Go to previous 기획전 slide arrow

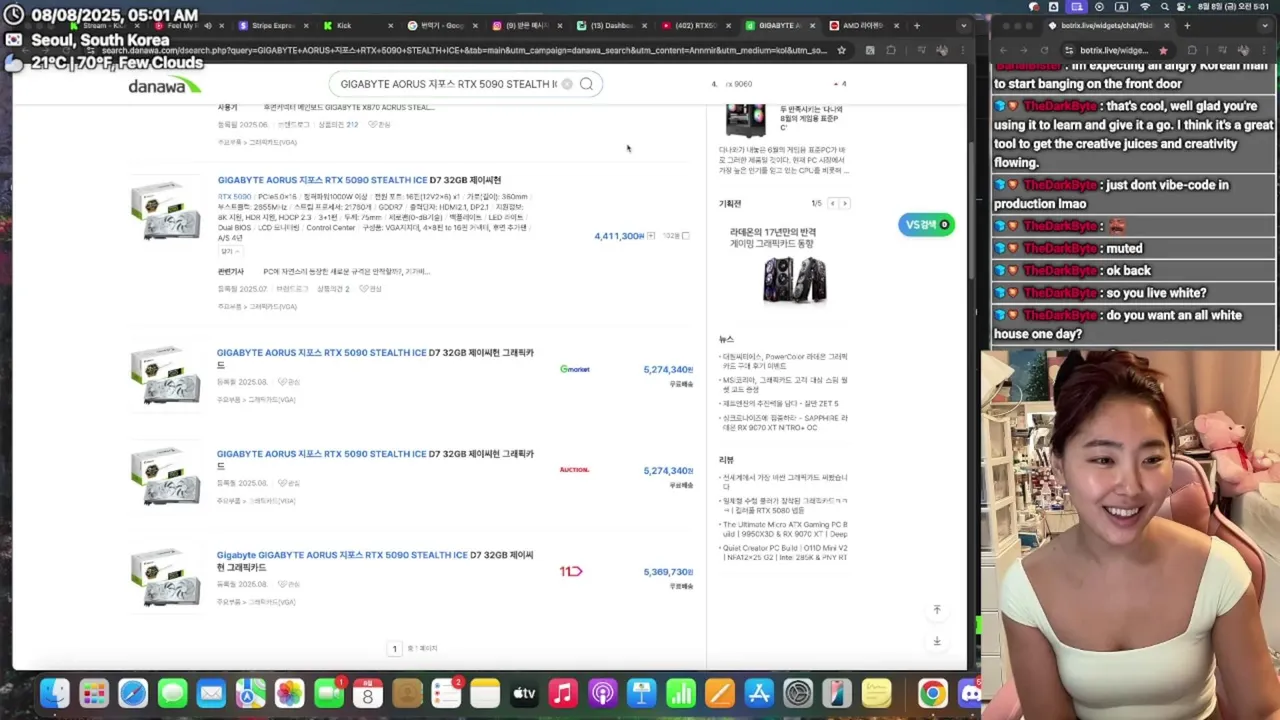pos(832,203)
